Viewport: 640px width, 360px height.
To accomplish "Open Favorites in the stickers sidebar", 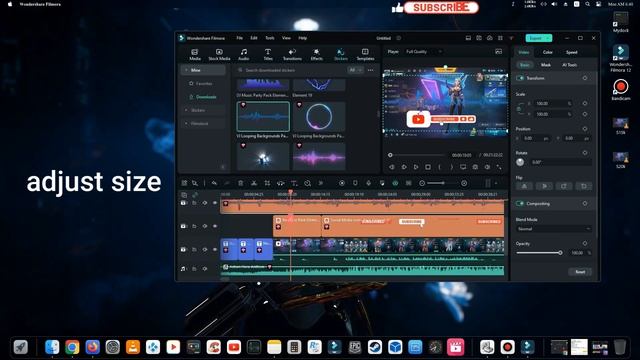I will coord(204,84).
